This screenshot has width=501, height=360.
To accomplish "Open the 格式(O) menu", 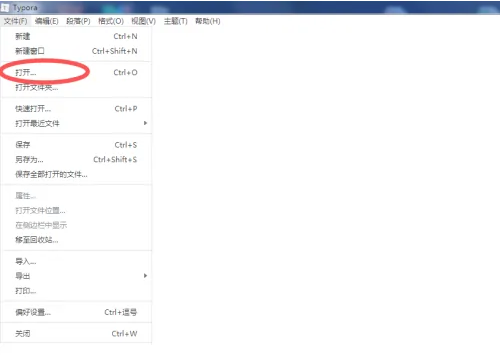I will (111, 21).
